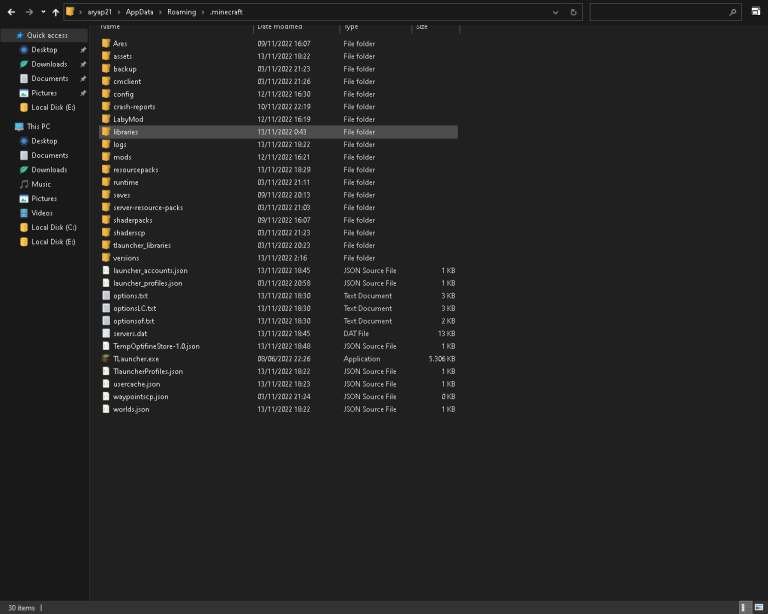768x614 pixels.
Task: Click into the search box
Action: click(665, 12)
